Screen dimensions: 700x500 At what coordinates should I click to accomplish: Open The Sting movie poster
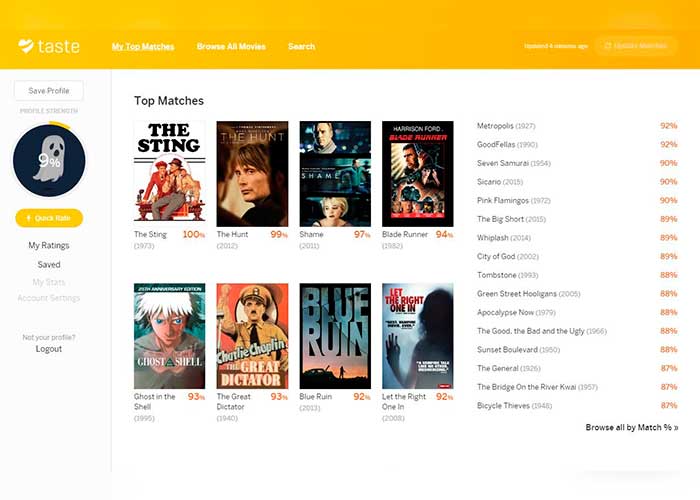[169, 174]
